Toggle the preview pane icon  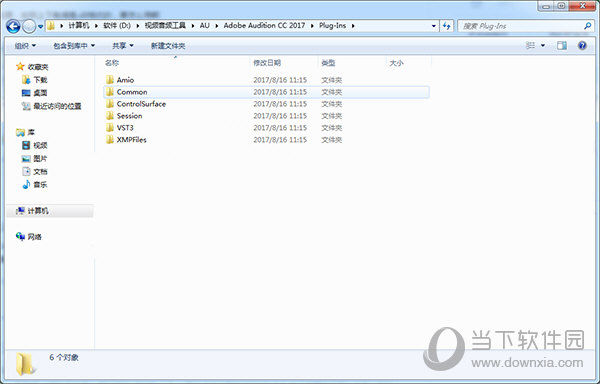[x=562, y=46]
